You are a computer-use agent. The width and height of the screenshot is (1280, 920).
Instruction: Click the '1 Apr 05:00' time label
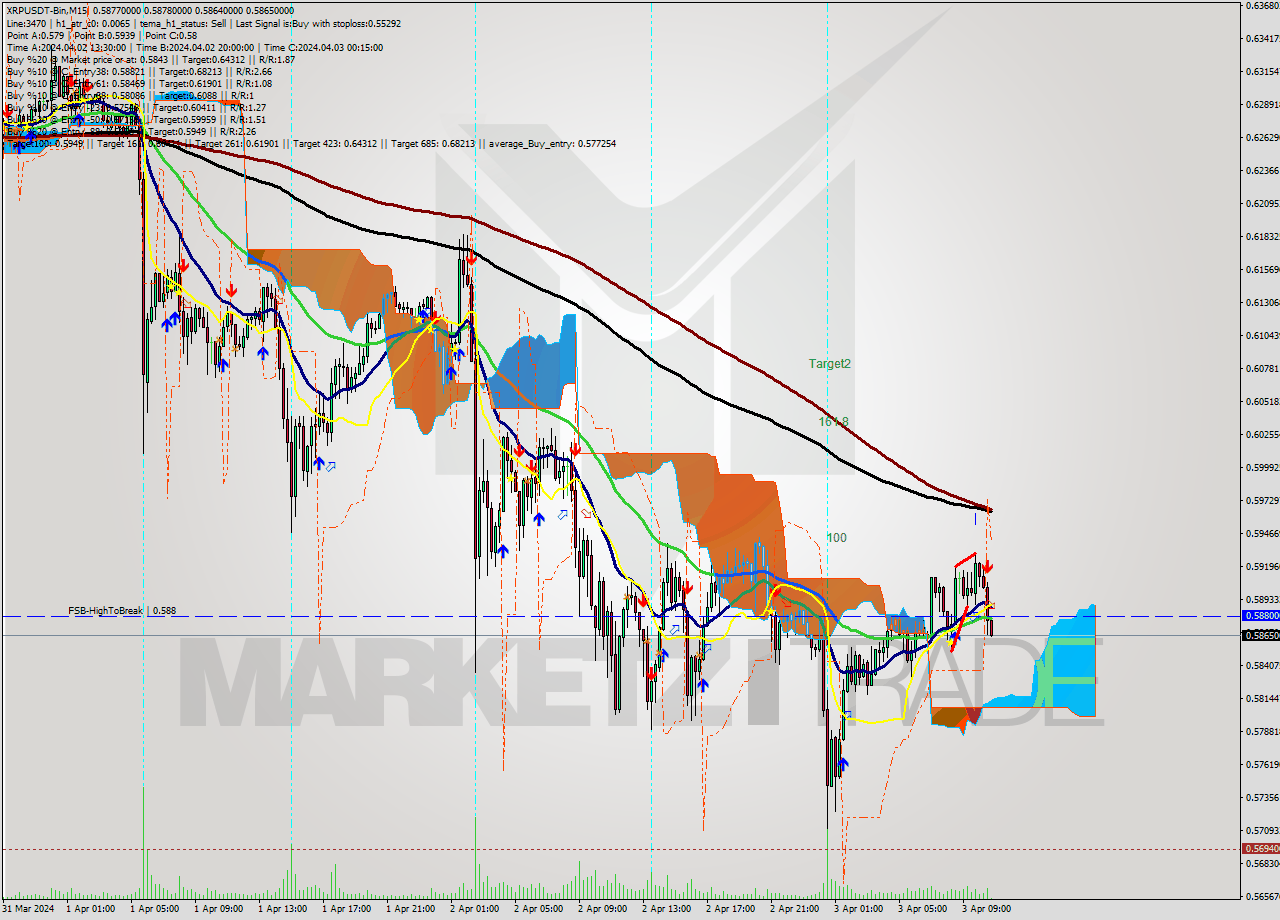pos(154,909)
